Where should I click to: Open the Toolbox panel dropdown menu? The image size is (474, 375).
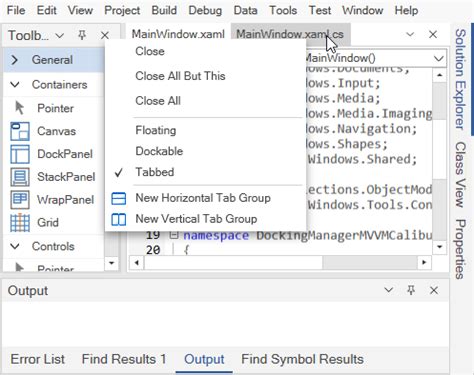[x=59, y=35]
